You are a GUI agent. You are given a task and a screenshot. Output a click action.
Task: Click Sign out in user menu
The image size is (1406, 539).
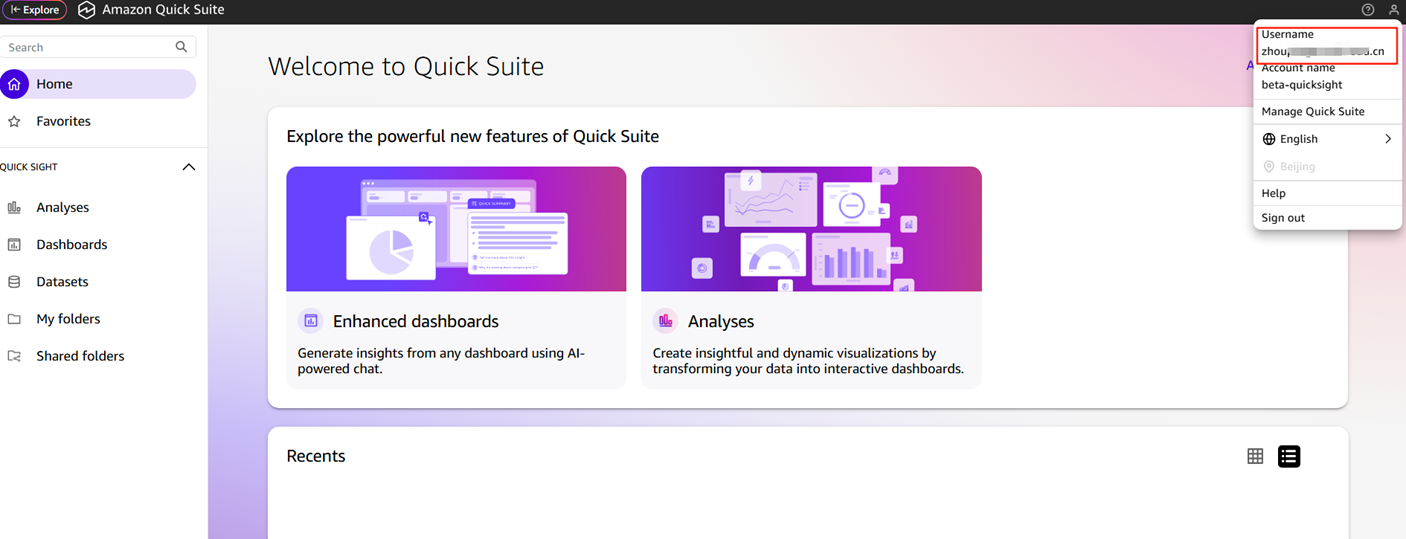click(1283, 217)
